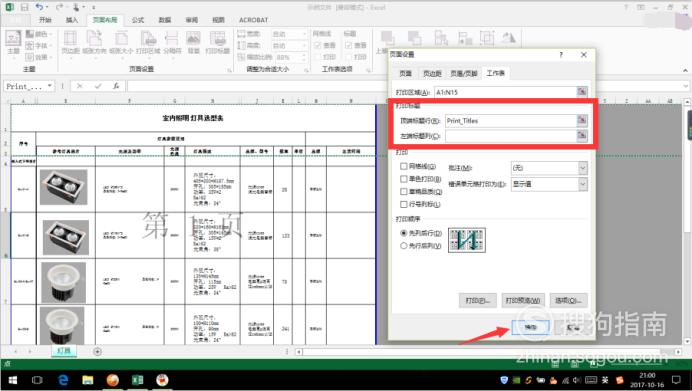Click Options (选项) button in dialog
Screen dimensions: 692x391
(568, 301)
